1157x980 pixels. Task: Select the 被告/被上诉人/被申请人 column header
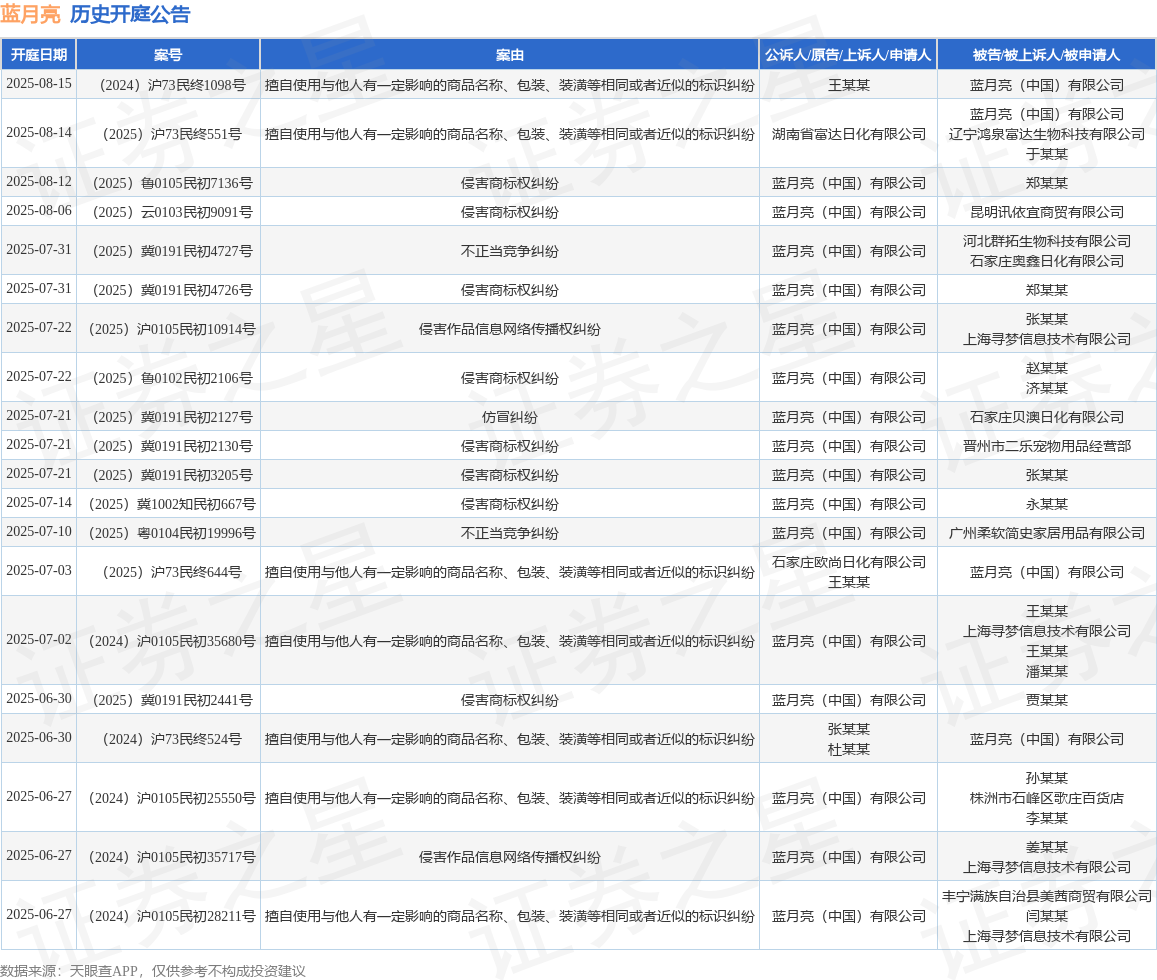(x=1046, y=55)
